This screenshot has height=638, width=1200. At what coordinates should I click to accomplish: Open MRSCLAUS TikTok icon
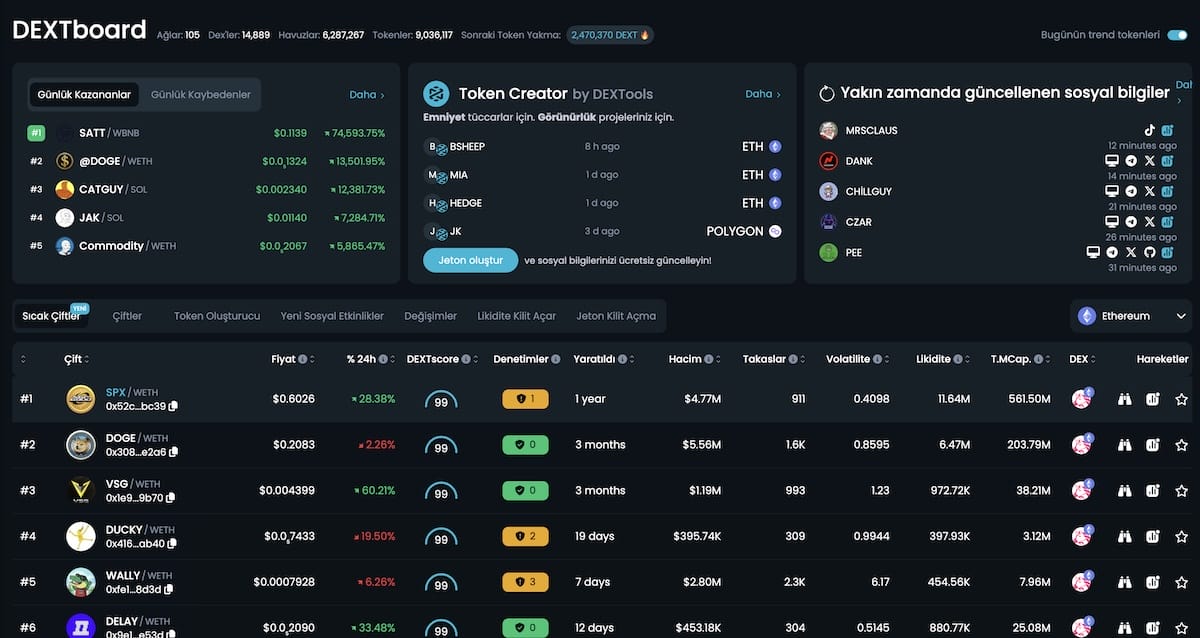coord(1150,130)
